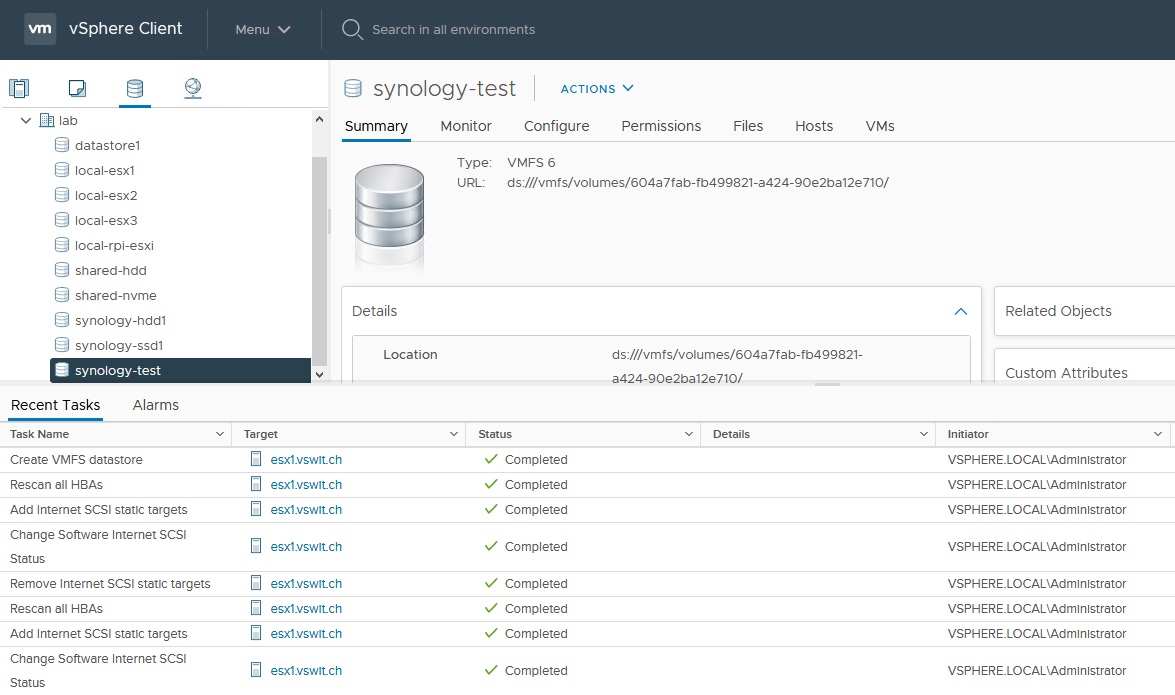
Task: Open the Menu dropdown in header
Action: [x=263, y=29]
